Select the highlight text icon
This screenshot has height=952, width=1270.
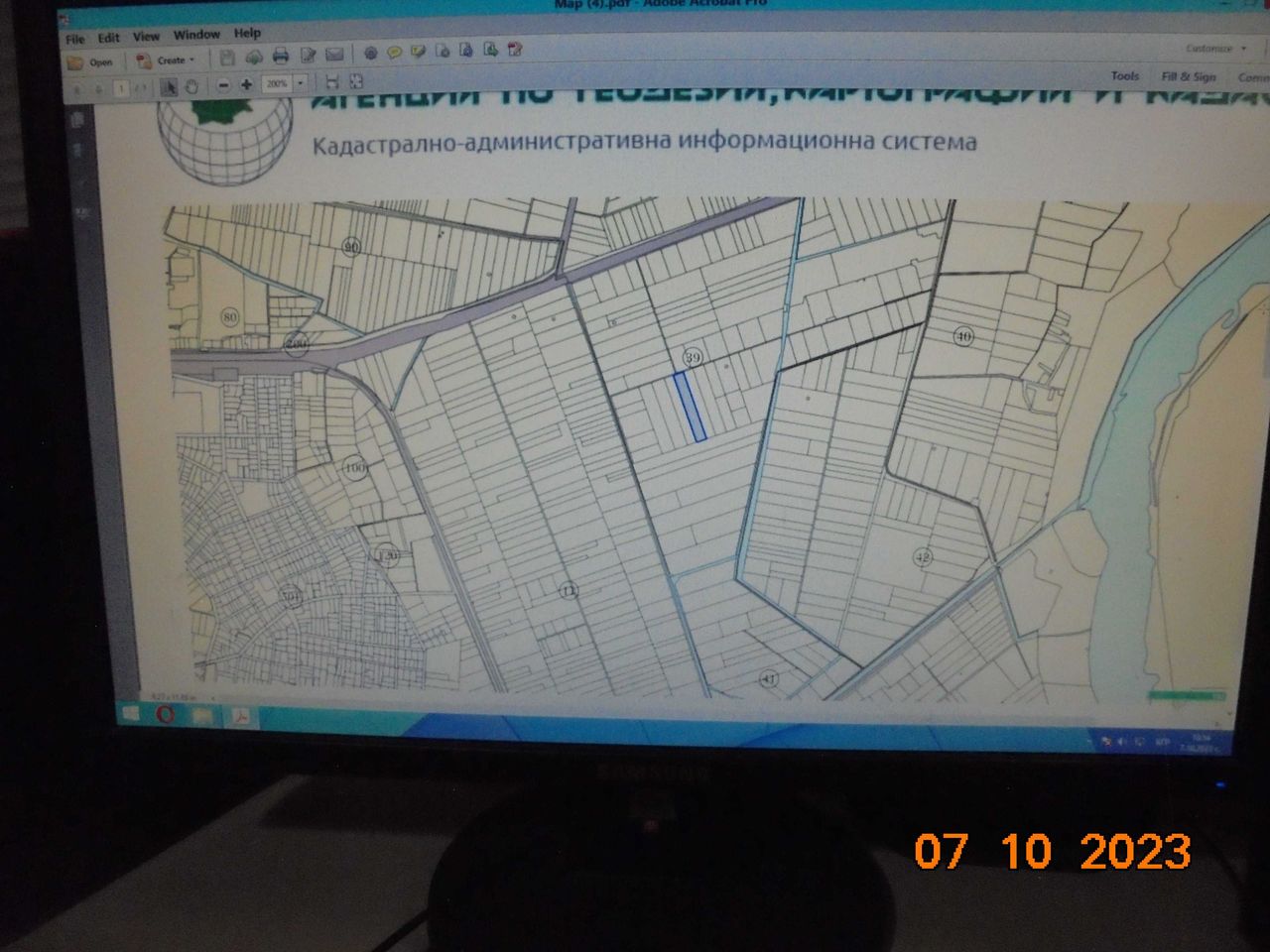pyautogui.click(x=418, y=52)
